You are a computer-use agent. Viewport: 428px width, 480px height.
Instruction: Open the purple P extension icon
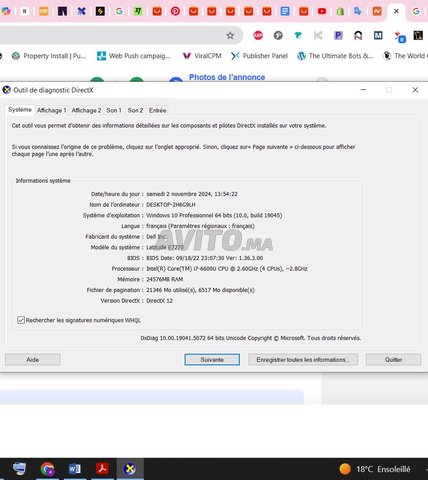(338, 35)
